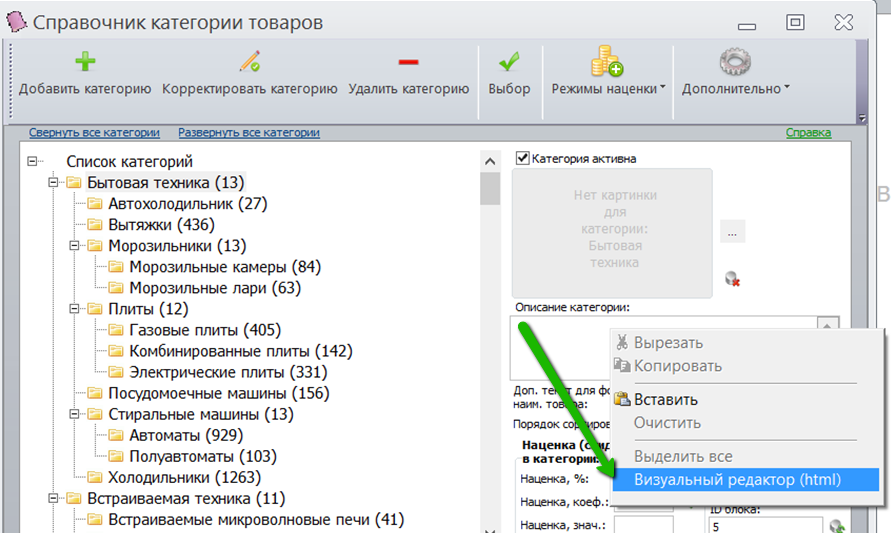Collapse the Морозильники branch
Image resolution: width=891 pixels, height=533 pixels.
74,245
